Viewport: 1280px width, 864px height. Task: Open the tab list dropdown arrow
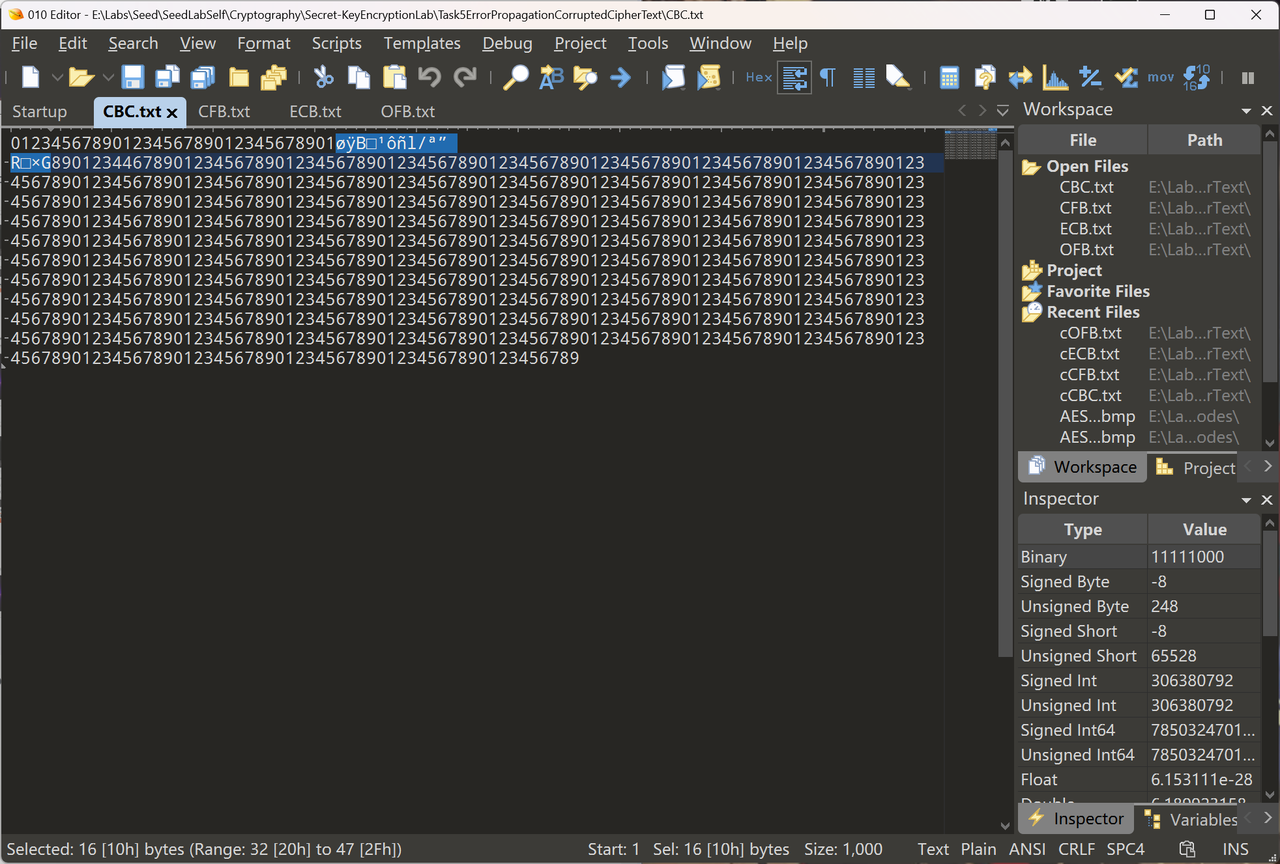pos(1003,111)
